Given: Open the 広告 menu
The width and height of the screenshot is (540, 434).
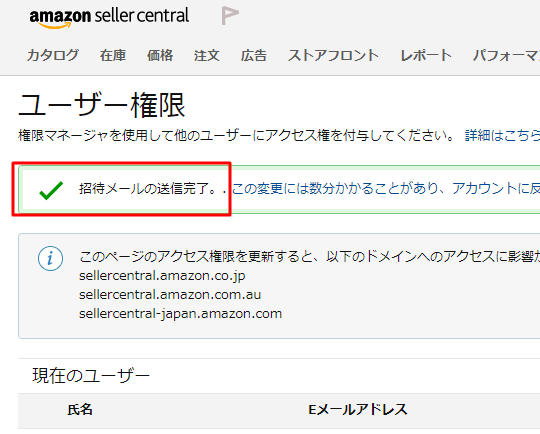Looking at the screenshot, I should (253, 55).
